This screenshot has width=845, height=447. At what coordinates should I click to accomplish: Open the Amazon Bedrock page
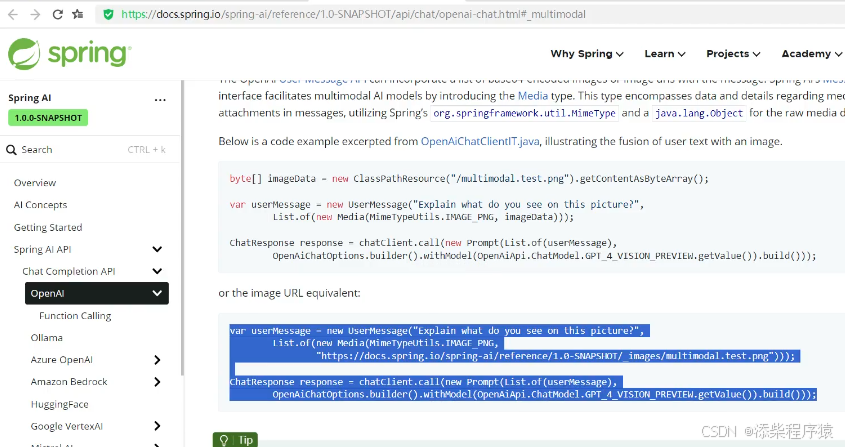[x=69, y=382]
